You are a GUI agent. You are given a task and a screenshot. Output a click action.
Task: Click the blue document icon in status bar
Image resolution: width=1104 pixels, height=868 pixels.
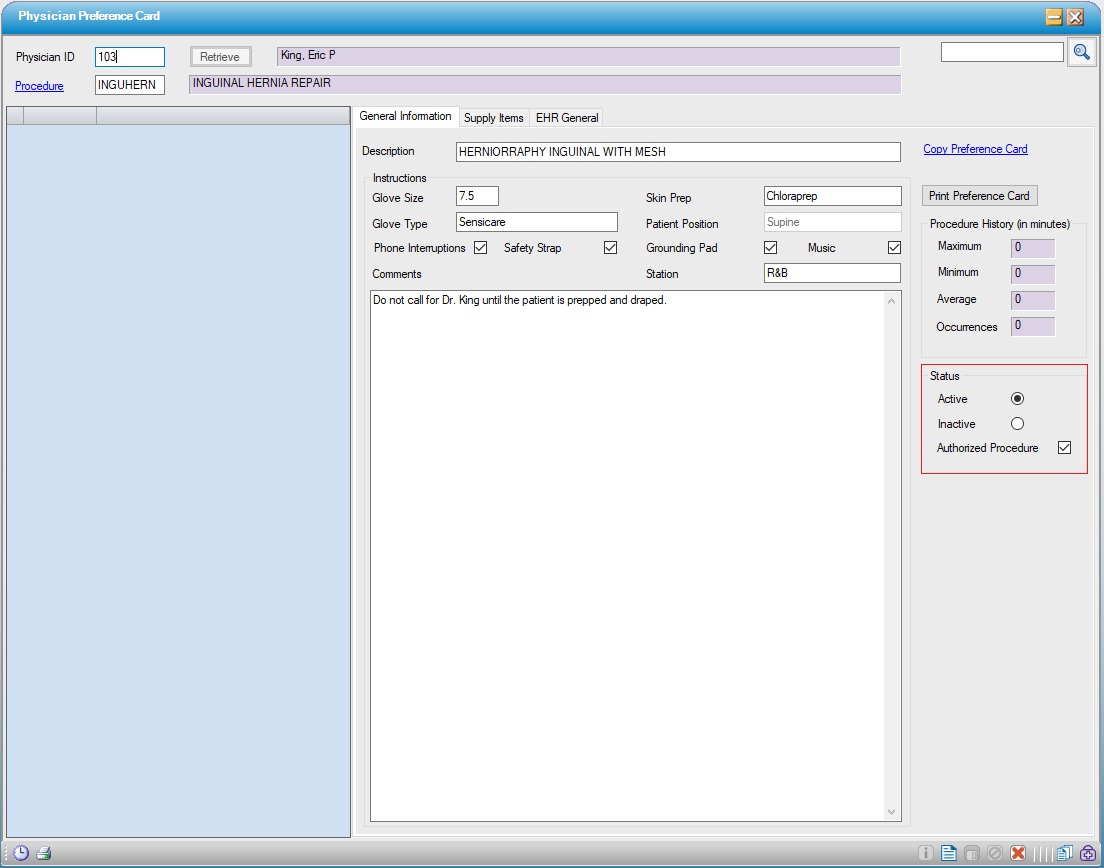click(949, 853)
